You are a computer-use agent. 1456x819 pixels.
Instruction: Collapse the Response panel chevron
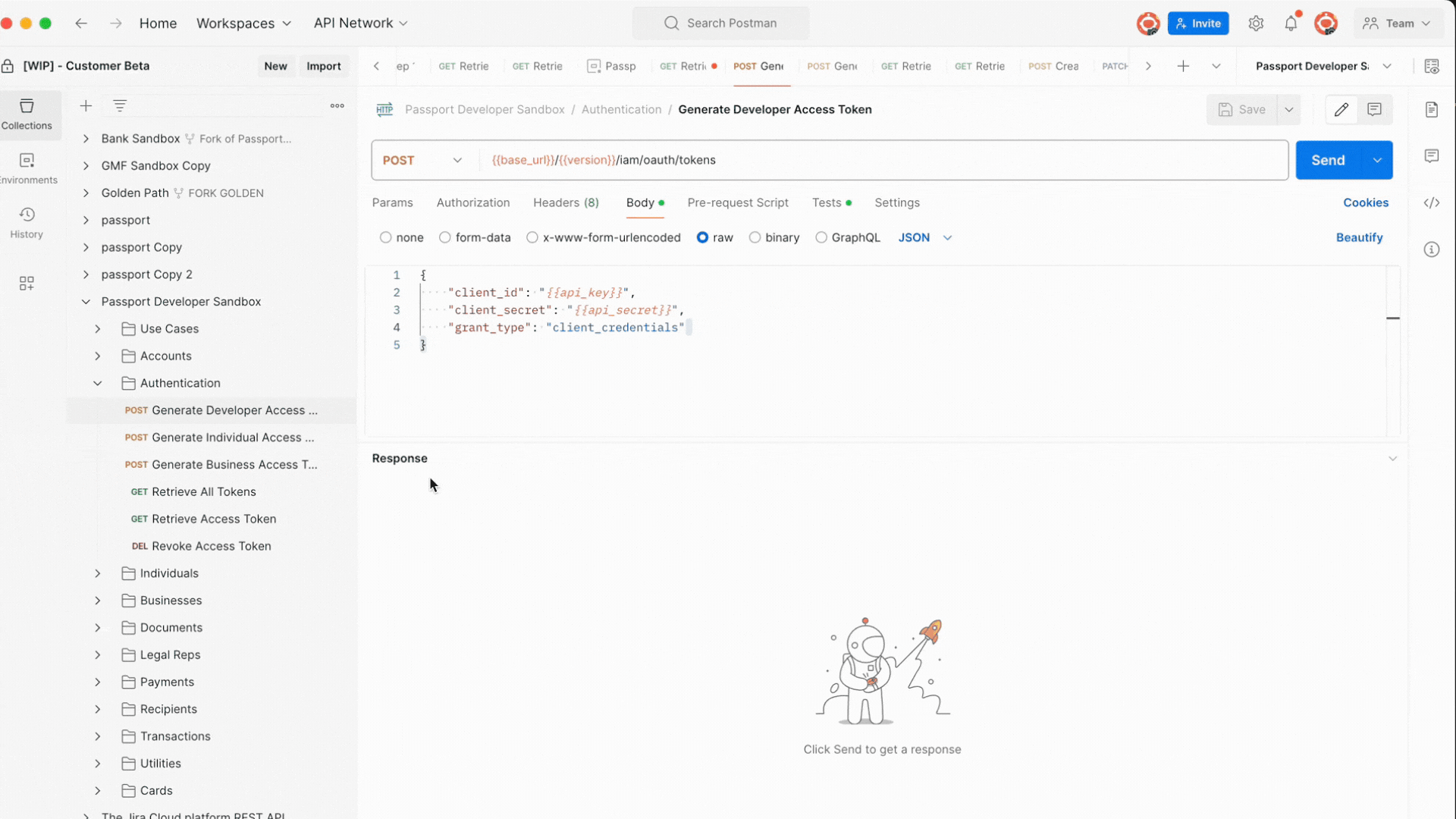click(x=1392, y=458)
